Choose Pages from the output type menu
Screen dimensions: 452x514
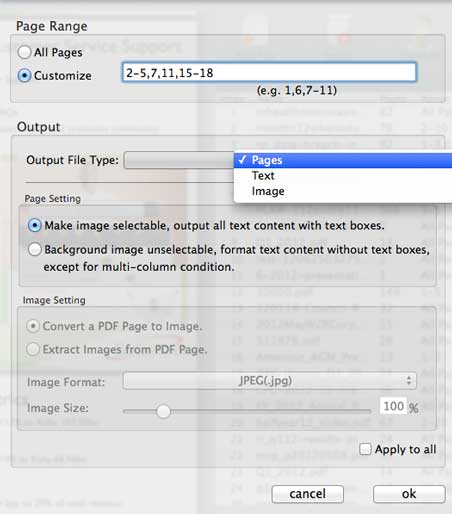tap(343, 160)
